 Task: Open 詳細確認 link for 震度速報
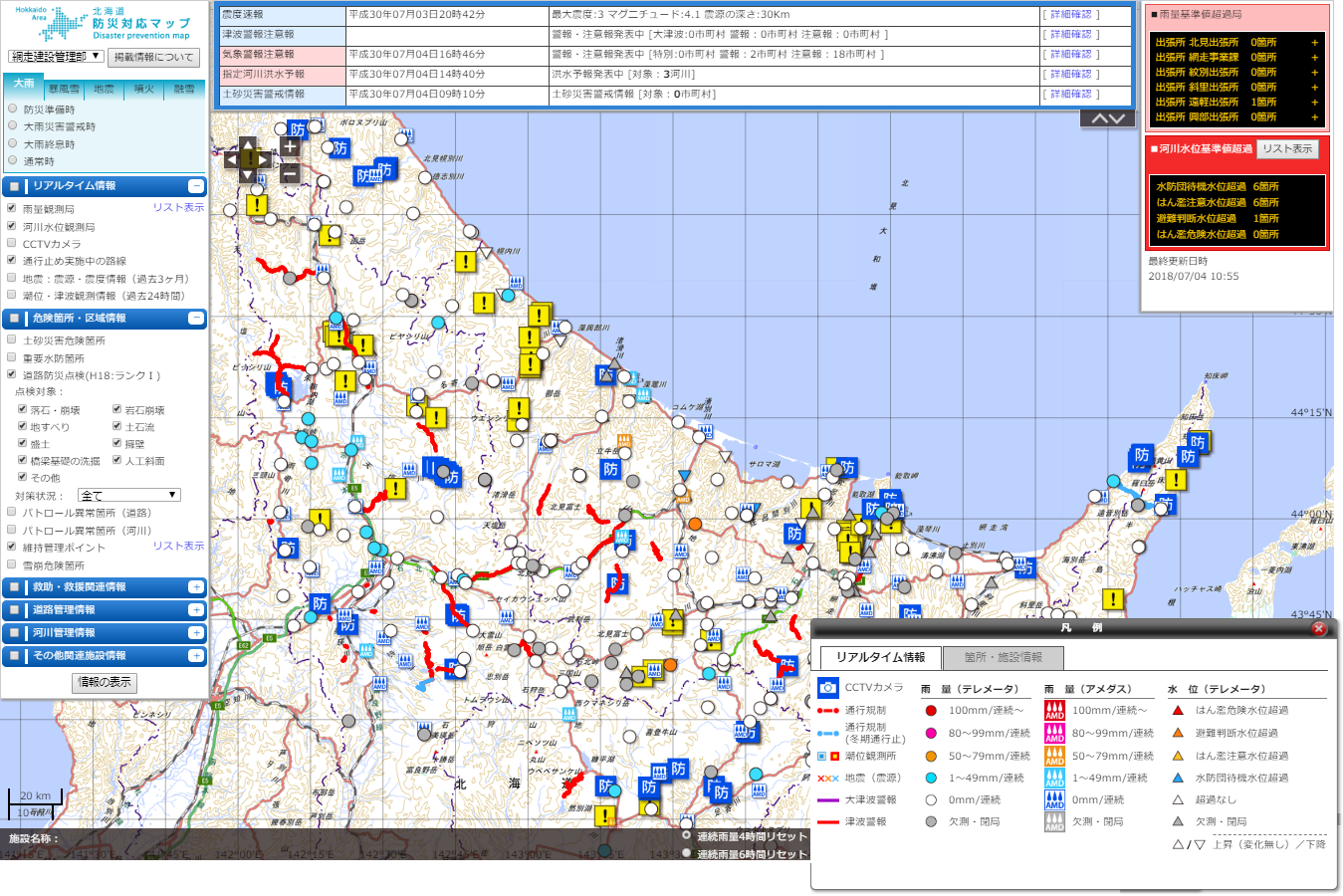[1070, 15]
